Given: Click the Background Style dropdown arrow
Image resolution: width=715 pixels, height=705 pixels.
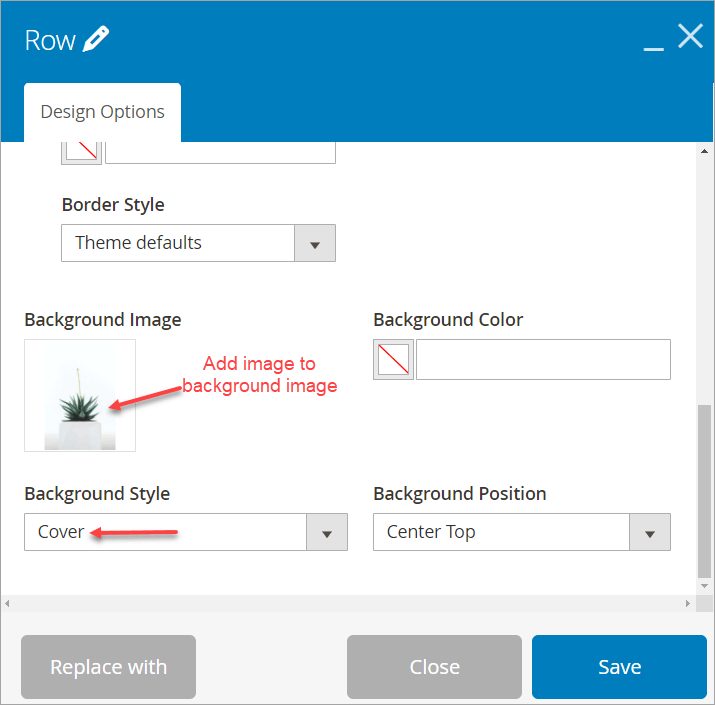Looking at the screenshot, I should [x=326, y=532].
